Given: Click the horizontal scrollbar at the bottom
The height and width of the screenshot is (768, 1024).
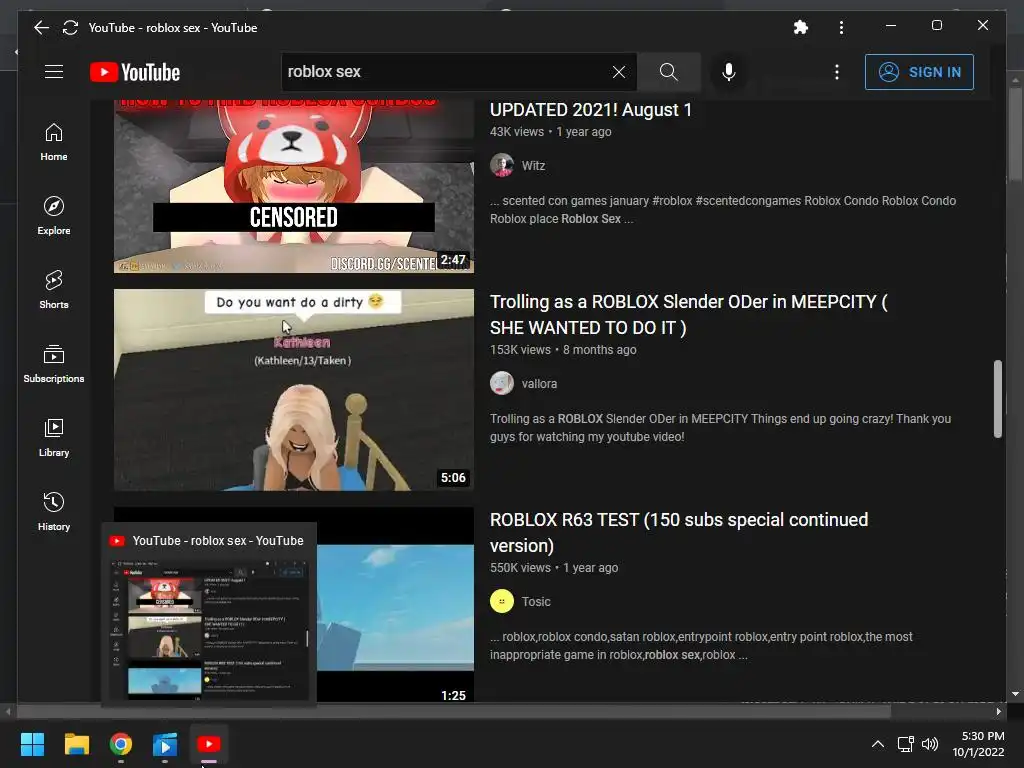Looking at the screenshot, I should [454, 711].
